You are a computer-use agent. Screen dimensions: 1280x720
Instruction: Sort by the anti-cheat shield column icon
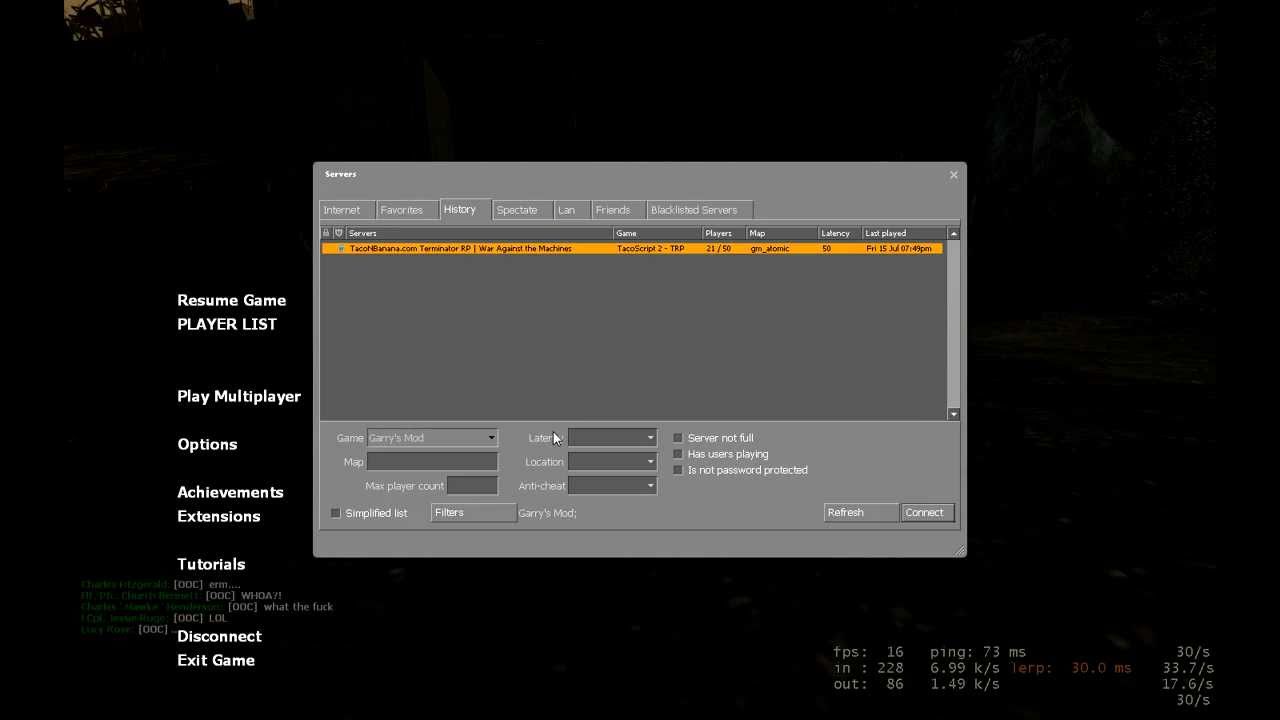click(x=339, y=233)
